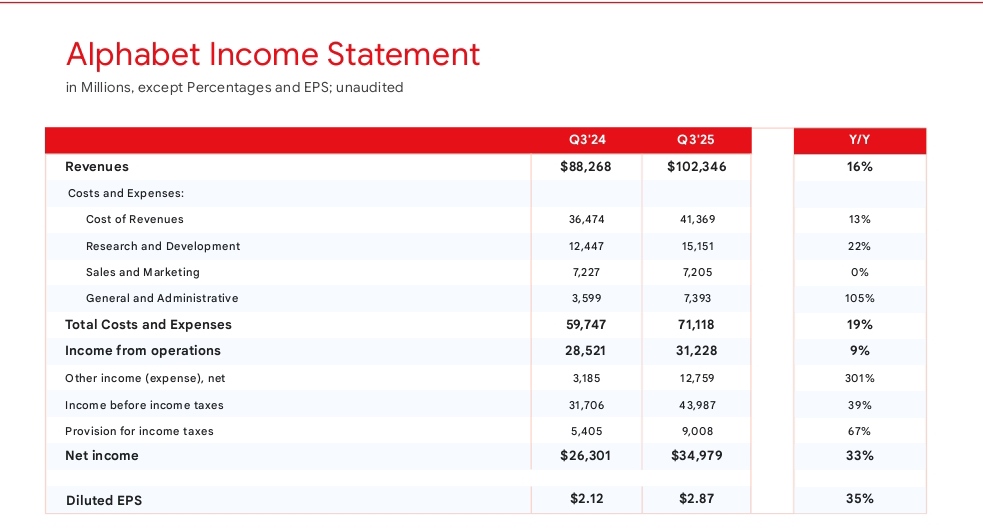Click the Y/Y column header
The height and width of the screenshot is (528, 983).
(x=859, y=140)
